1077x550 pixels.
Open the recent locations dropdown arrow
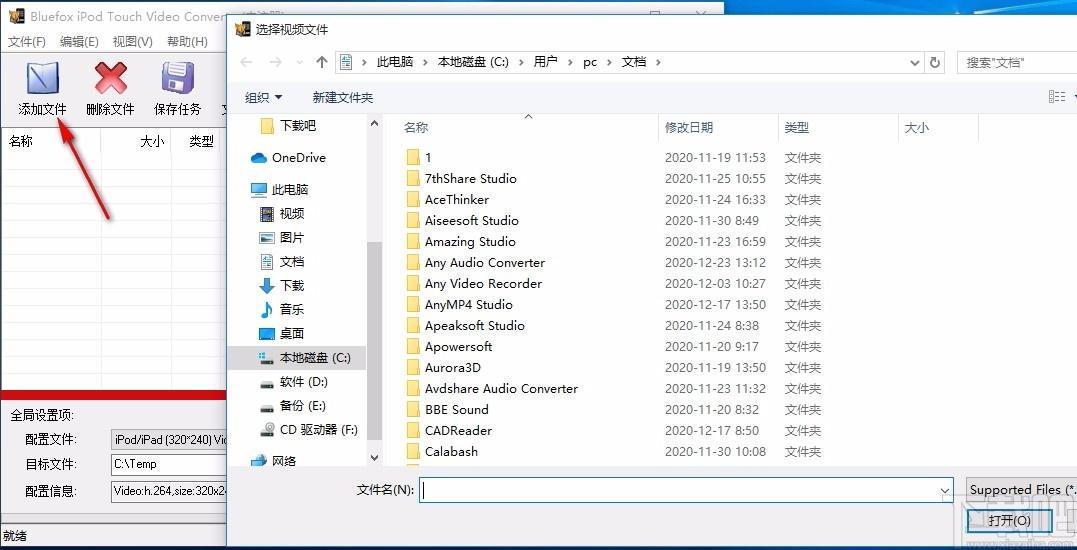click(299, 62)
